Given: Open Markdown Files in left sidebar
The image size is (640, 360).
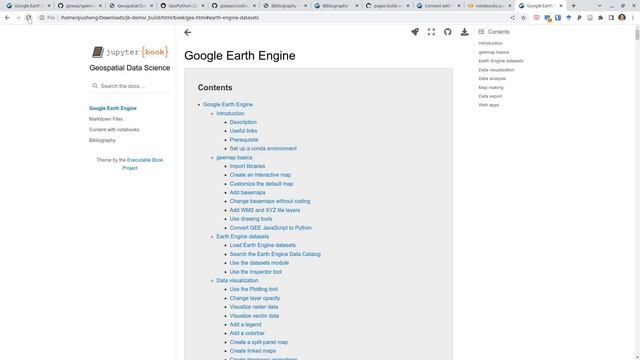Looking at the screenshot, I should (x=106, y=119).
